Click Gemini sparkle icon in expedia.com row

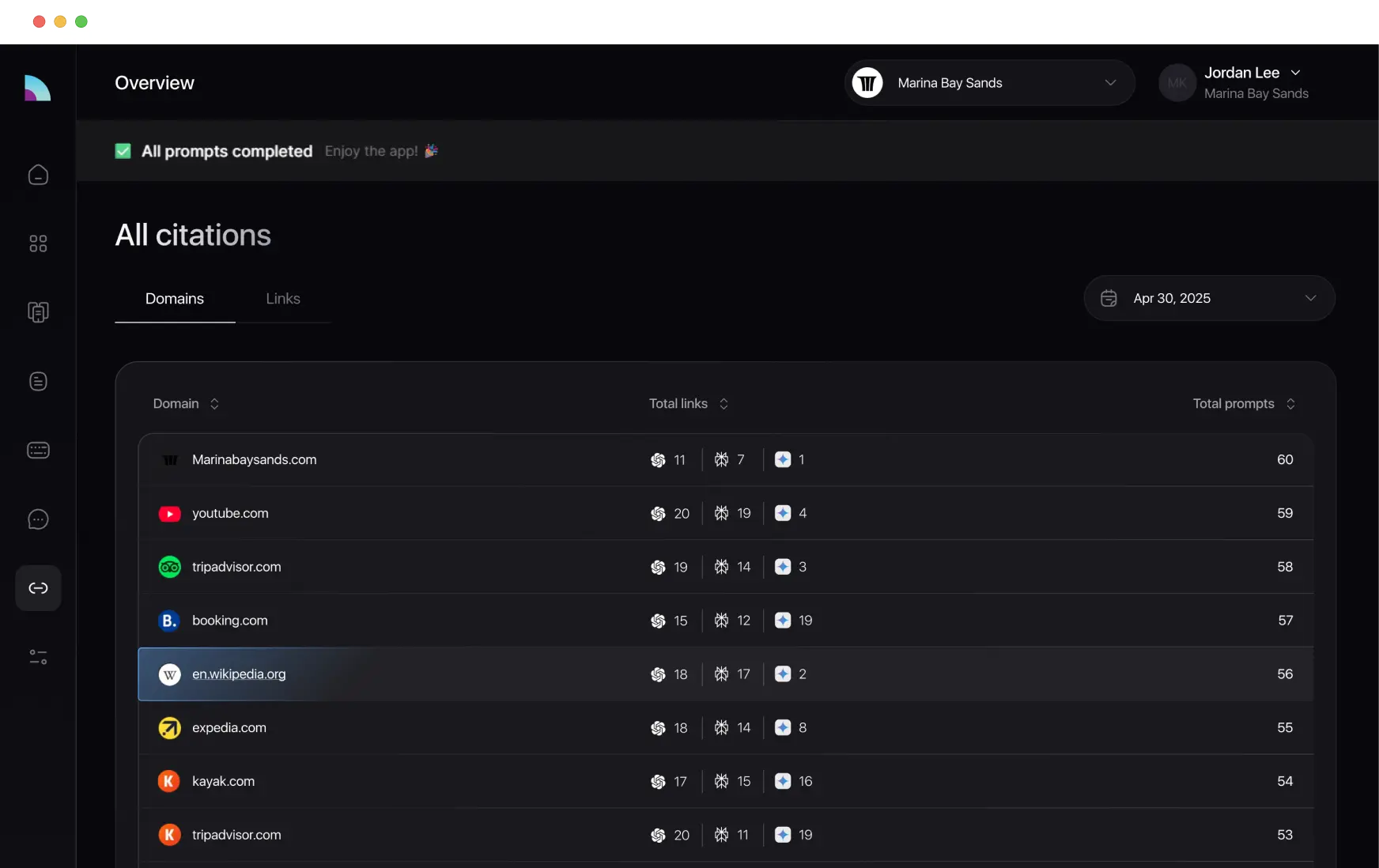tap(783, 727)
